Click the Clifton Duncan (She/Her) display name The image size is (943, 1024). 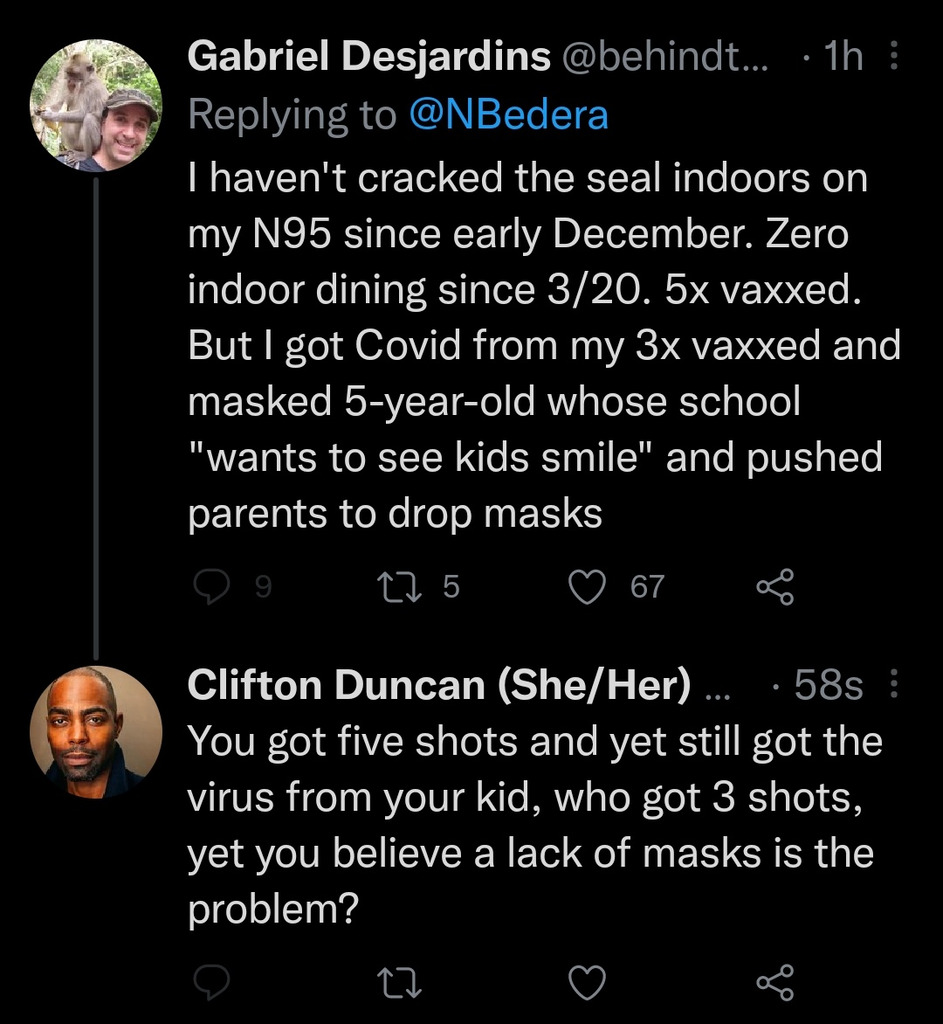click(x=440, y=685)
